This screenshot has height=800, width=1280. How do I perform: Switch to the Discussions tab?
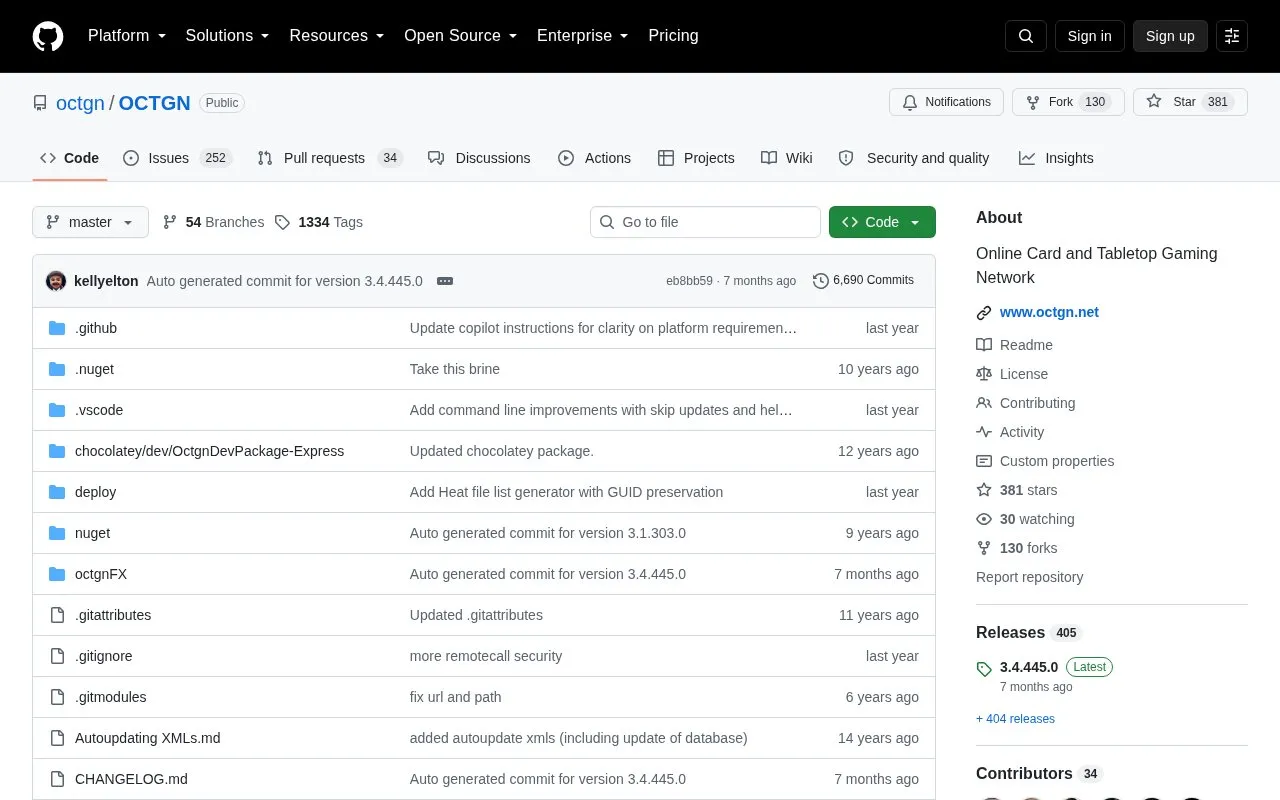(479, 158)
